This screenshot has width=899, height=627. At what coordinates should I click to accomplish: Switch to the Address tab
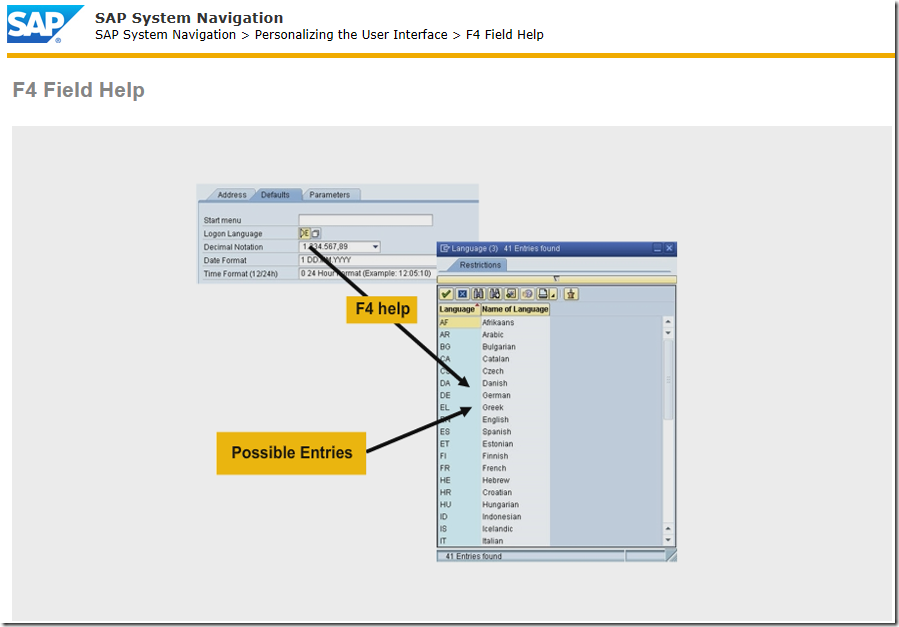[x=232, y=195]
